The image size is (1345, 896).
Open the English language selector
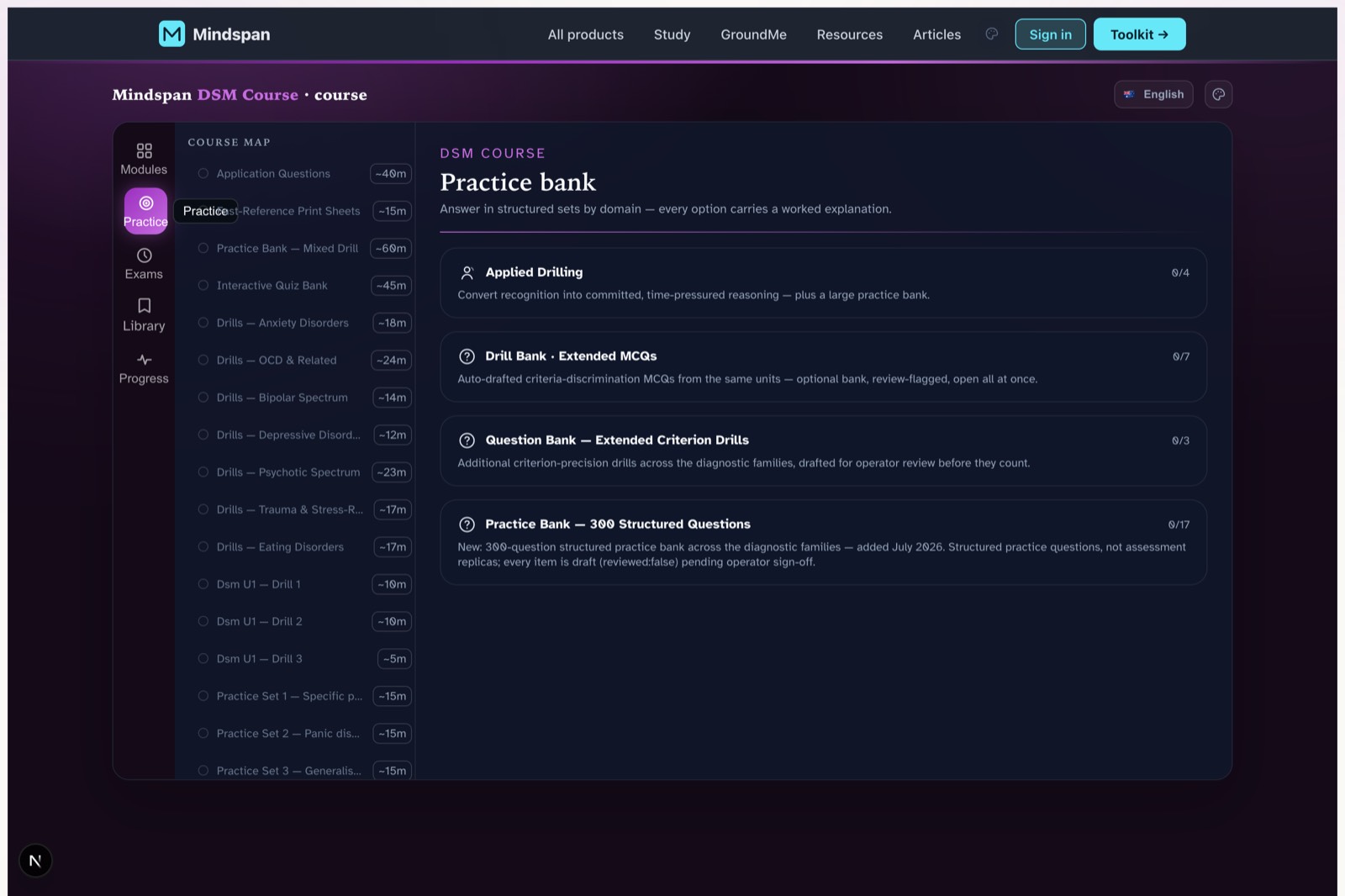point(1153,94)
